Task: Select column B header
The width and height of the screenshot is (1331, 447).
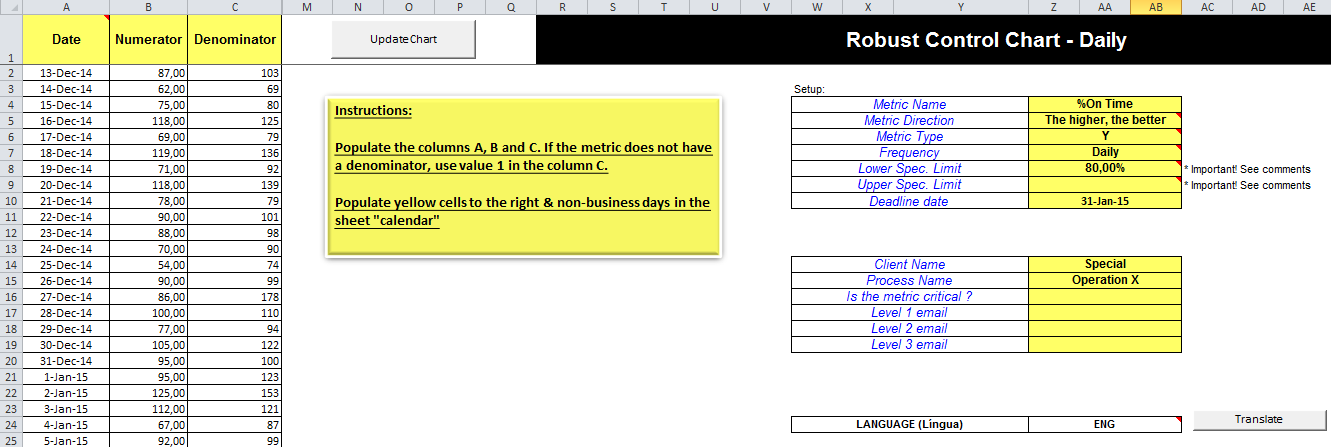Action: (148, 7)
